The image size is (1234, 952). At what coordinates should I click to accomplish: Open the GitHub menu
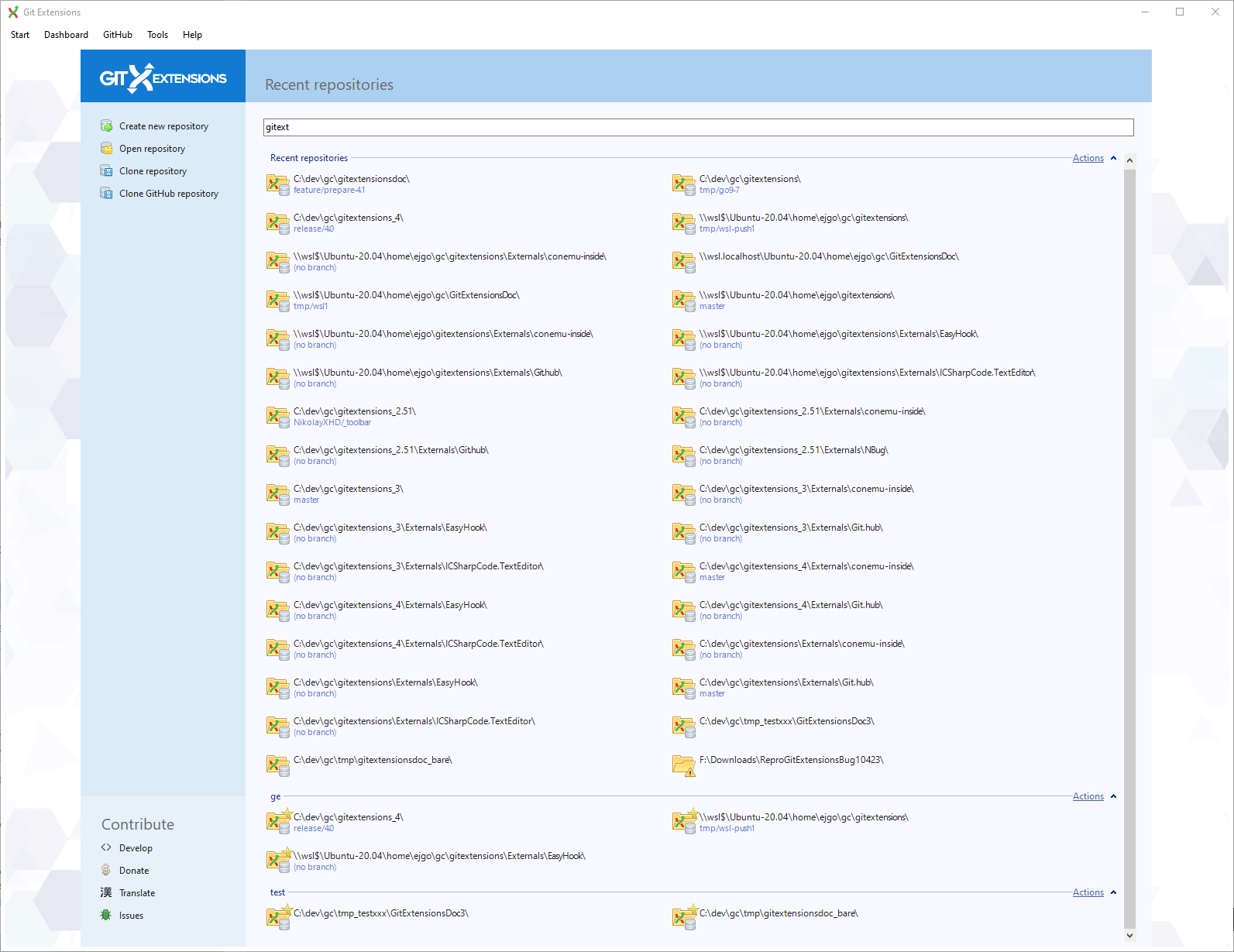pos(118,35)
